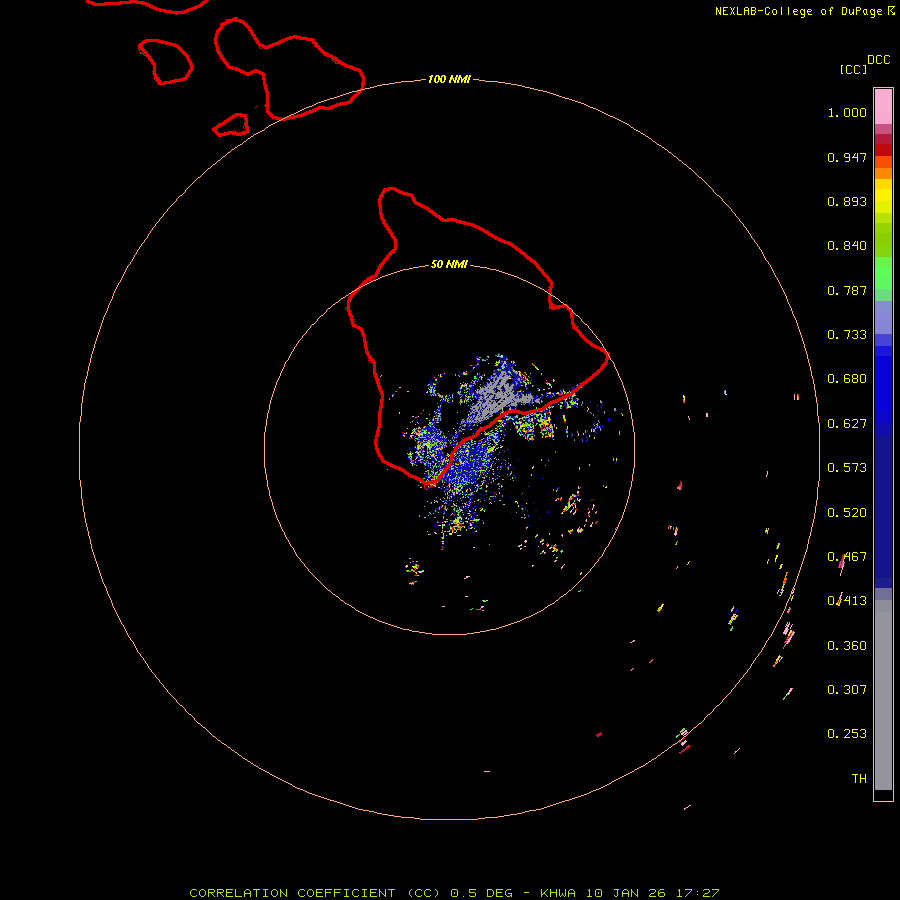Select the 1.000 value on the color scale
This screenshot has width=900, height=900.
pos(847,112)
